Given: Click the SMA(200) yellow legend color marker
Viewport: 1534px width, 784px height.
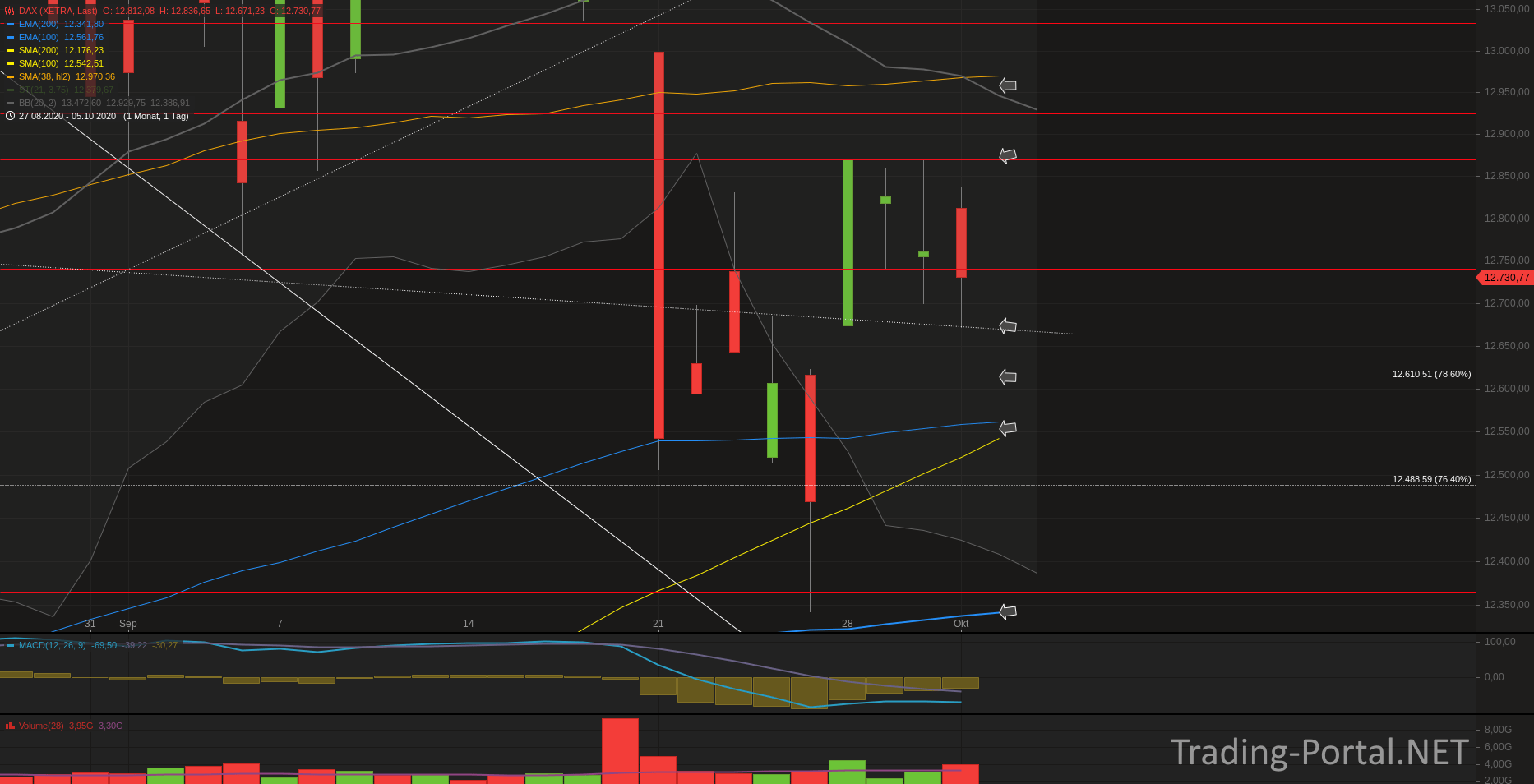Looking at the screenshot, I should 11,51.
